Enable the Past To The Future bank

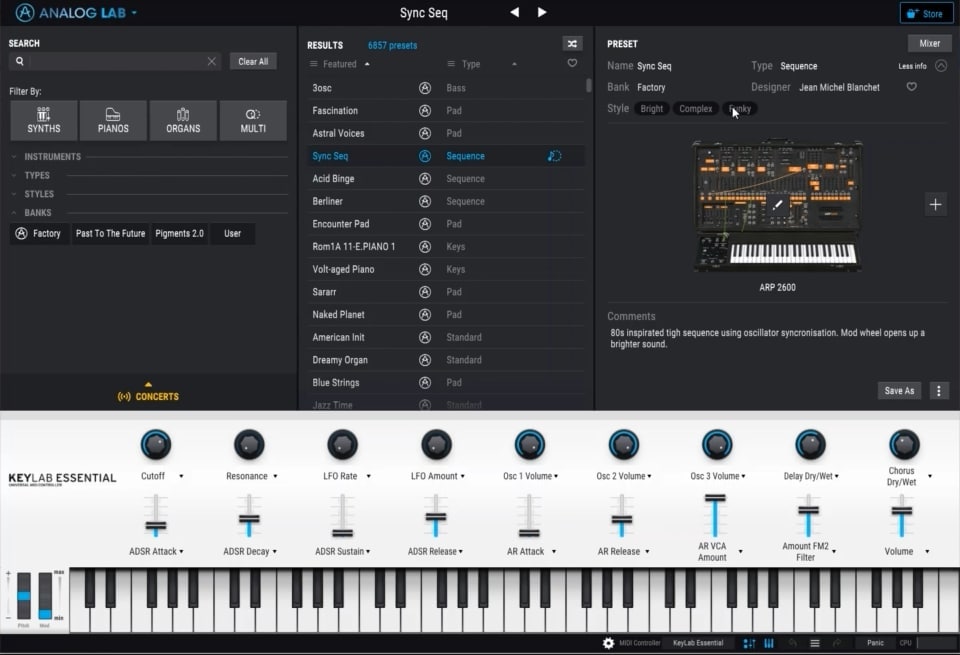[111, 234]
